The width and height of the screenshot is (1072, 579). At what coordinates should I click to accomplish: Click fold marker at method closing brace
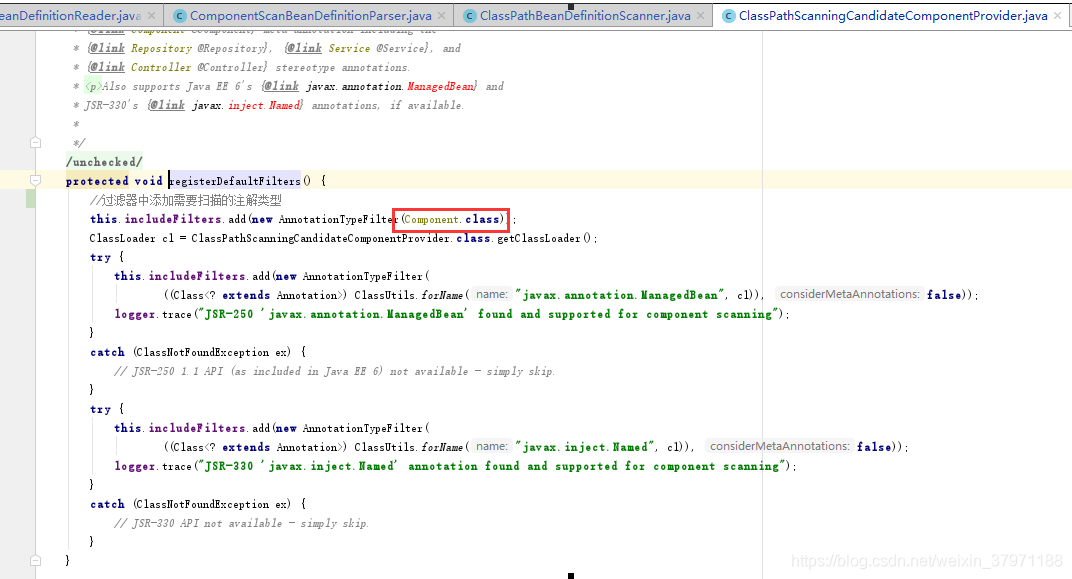[x=36, y=560]
